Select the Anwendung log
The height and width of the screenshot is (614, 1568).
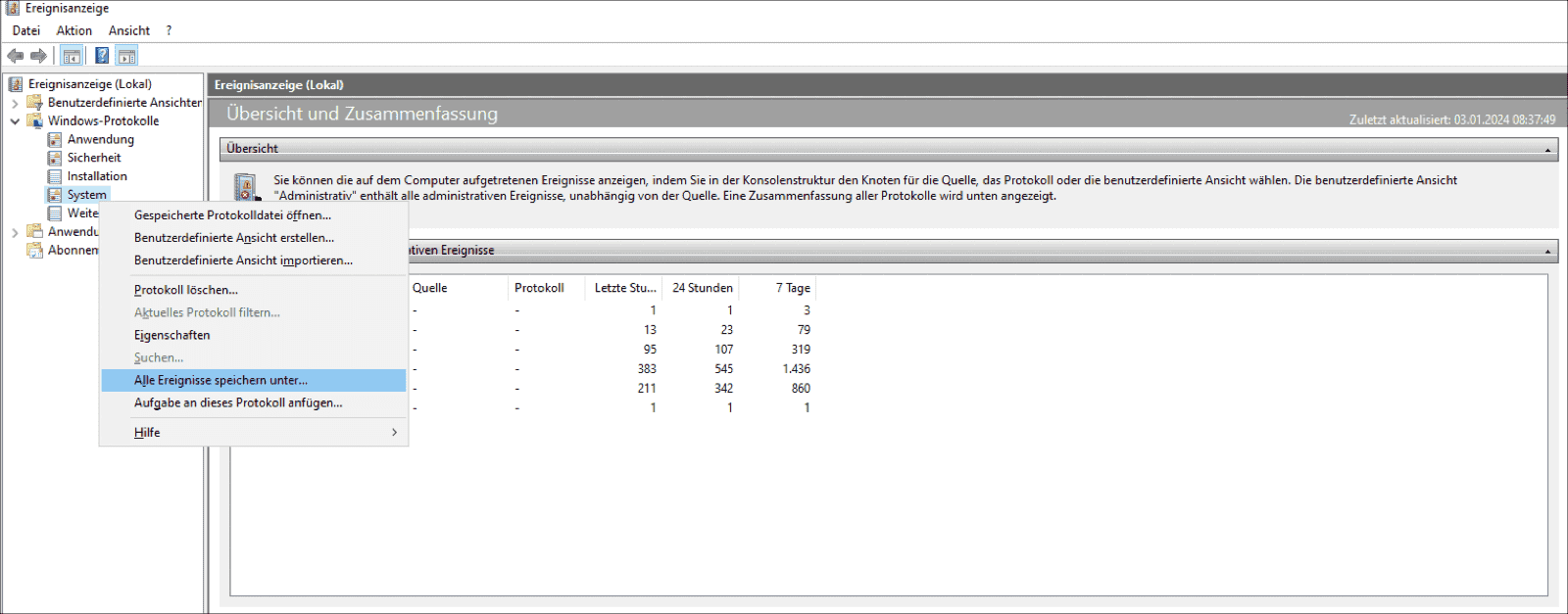pyautogui.click(x=100, y=140)
